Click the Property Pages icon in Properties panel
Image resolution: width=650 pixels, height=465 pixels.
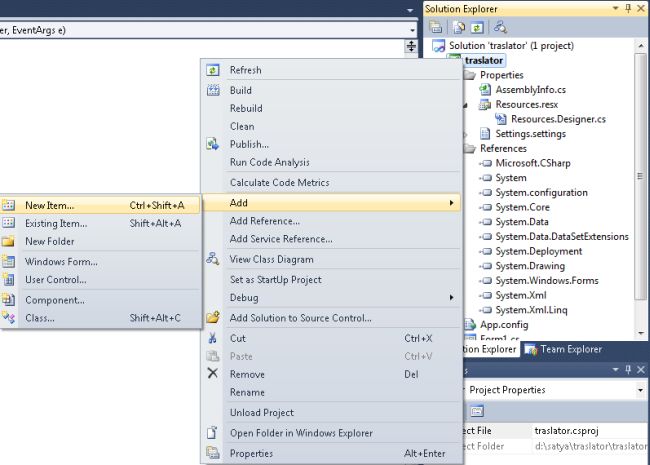477,411
